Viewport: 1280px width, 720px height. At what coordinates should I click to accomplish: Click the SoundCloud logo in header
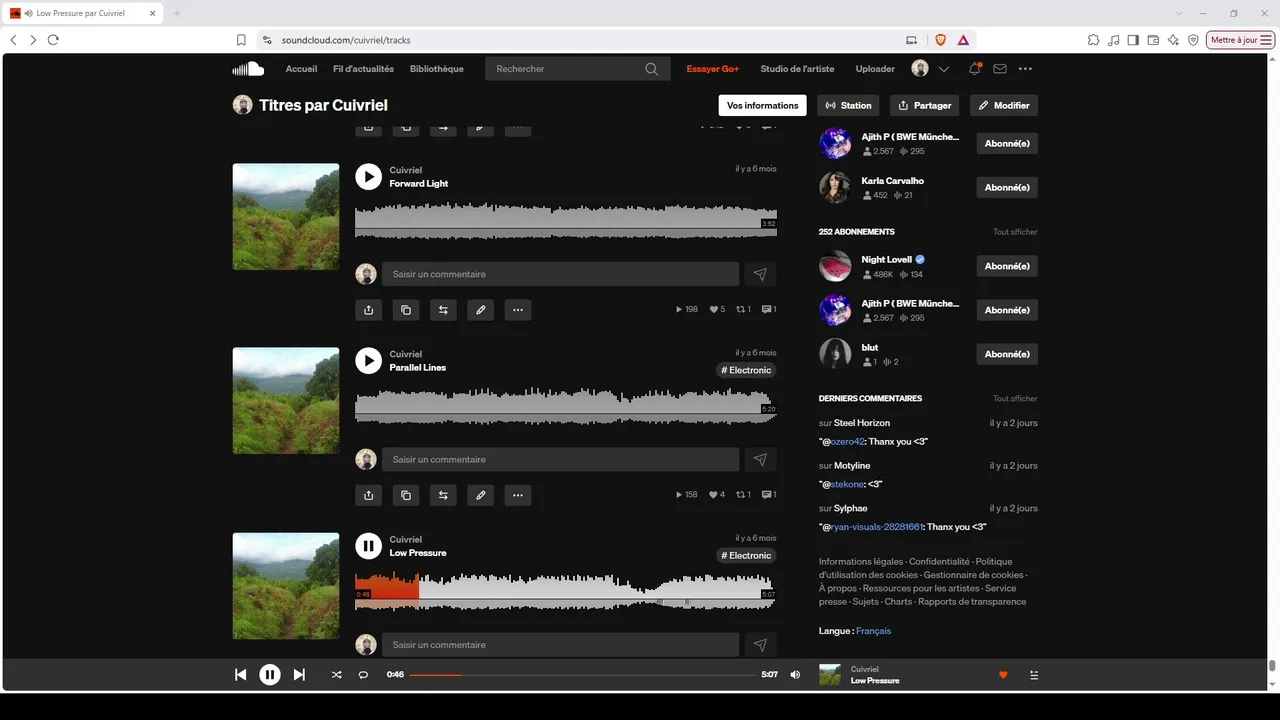[248, 69]
